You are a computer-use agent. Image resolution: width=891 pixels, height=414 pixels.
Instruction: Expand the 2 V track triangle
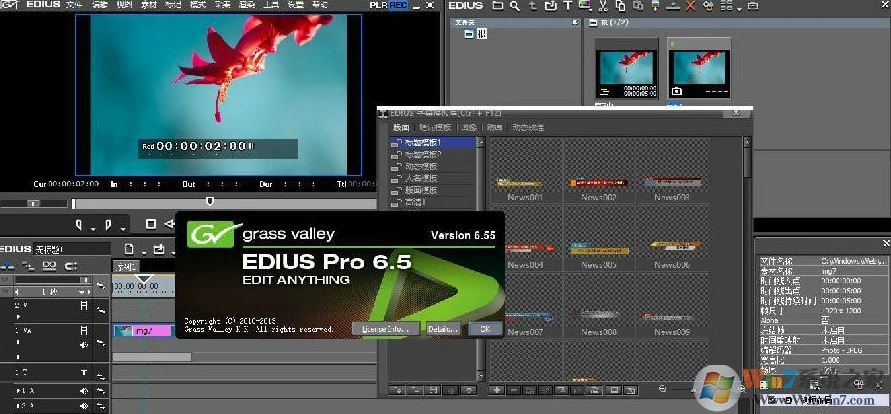point(19,316)
